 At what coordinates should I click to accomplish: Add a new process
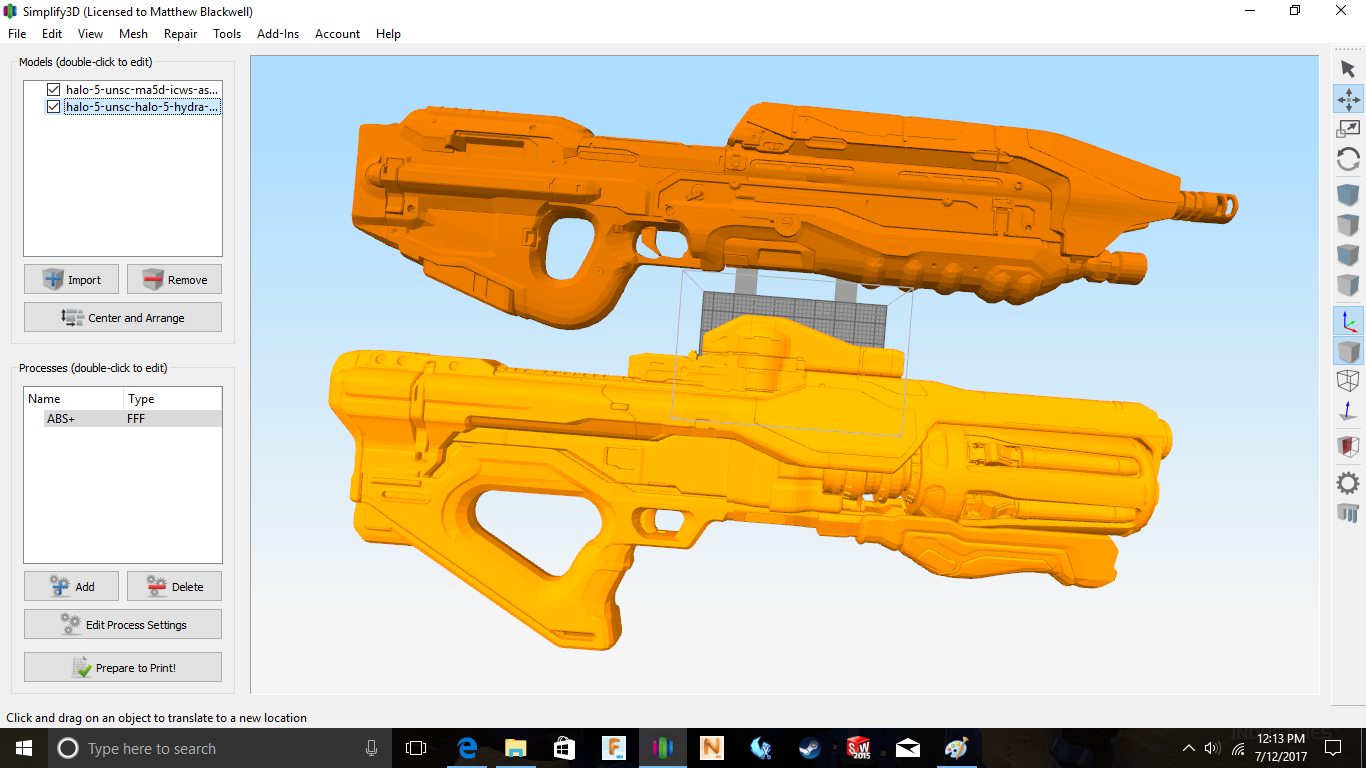[71, 586]
